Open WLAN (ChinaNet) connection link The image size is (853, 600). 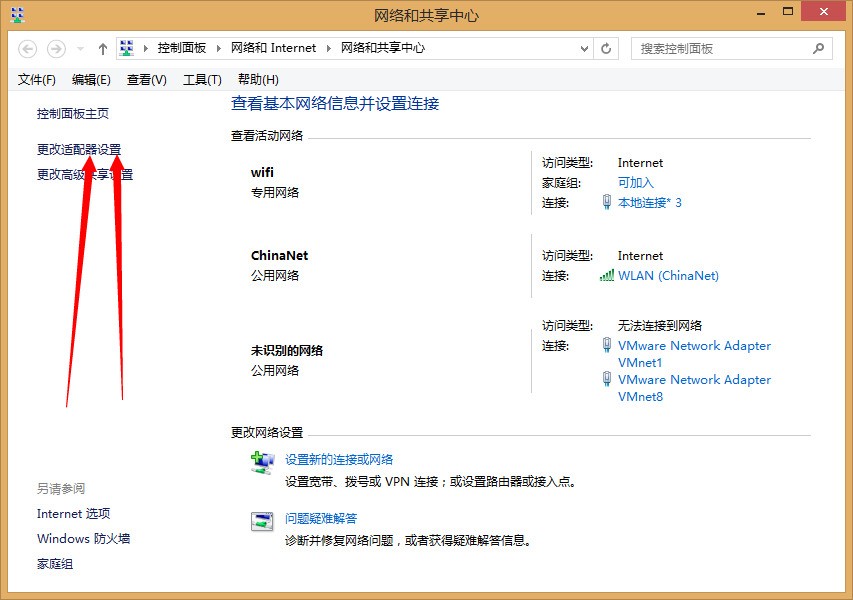668,276
